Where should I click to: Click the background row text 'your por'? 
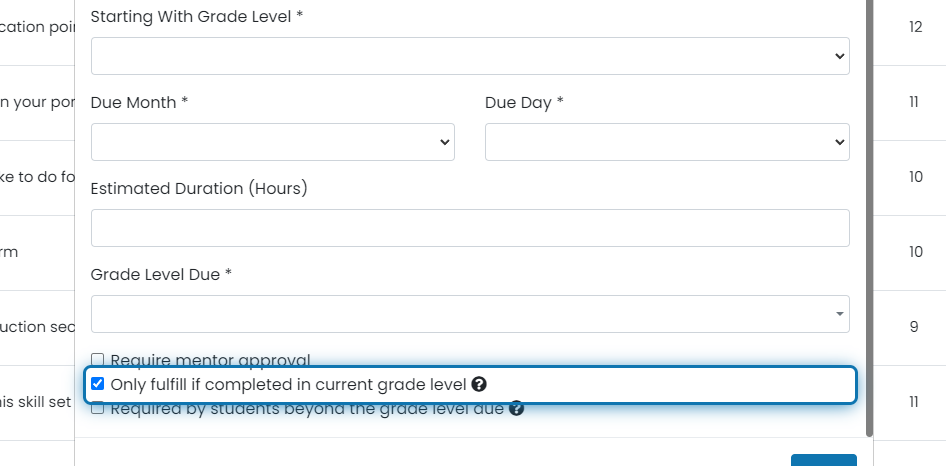click(37, 102)
